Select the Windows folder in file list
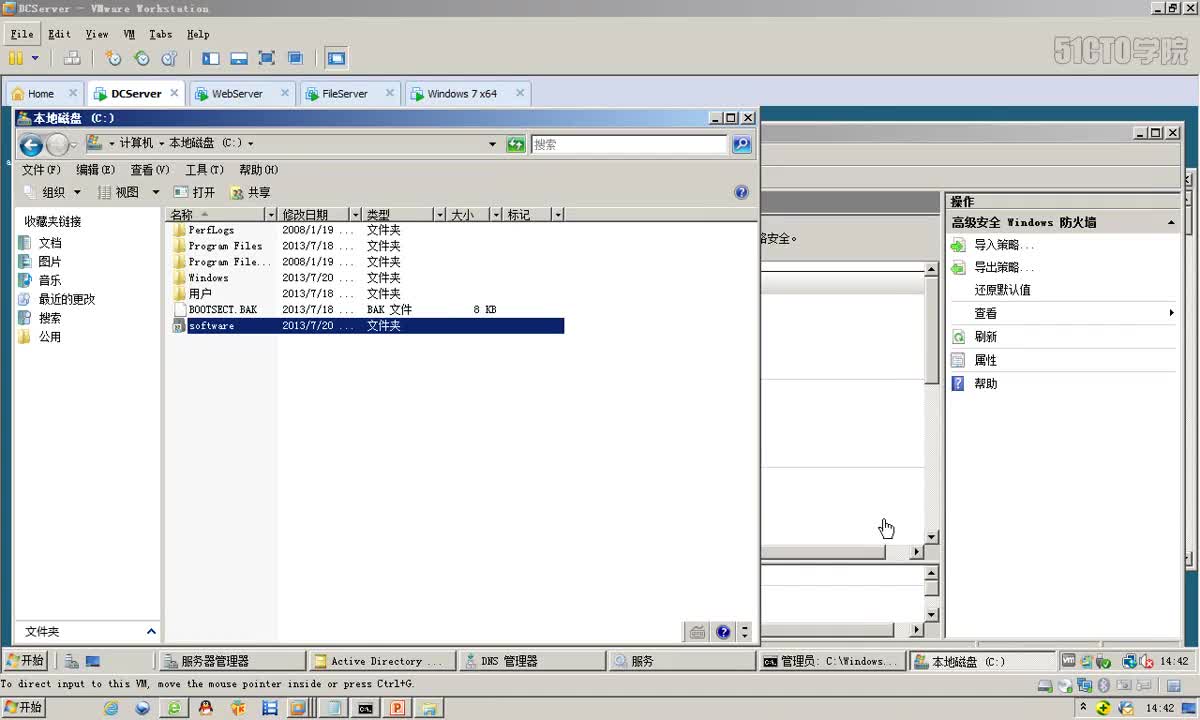The image size is (1200, 720). point(208,278)
